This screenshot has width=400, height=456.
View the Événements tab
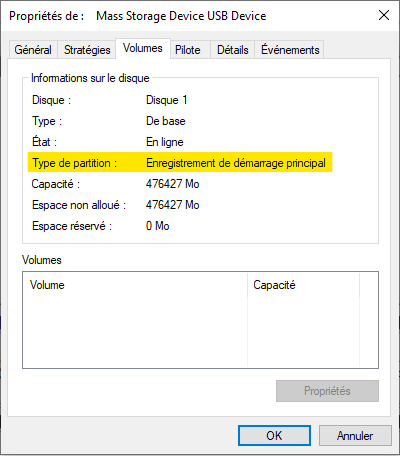(290, 50)
